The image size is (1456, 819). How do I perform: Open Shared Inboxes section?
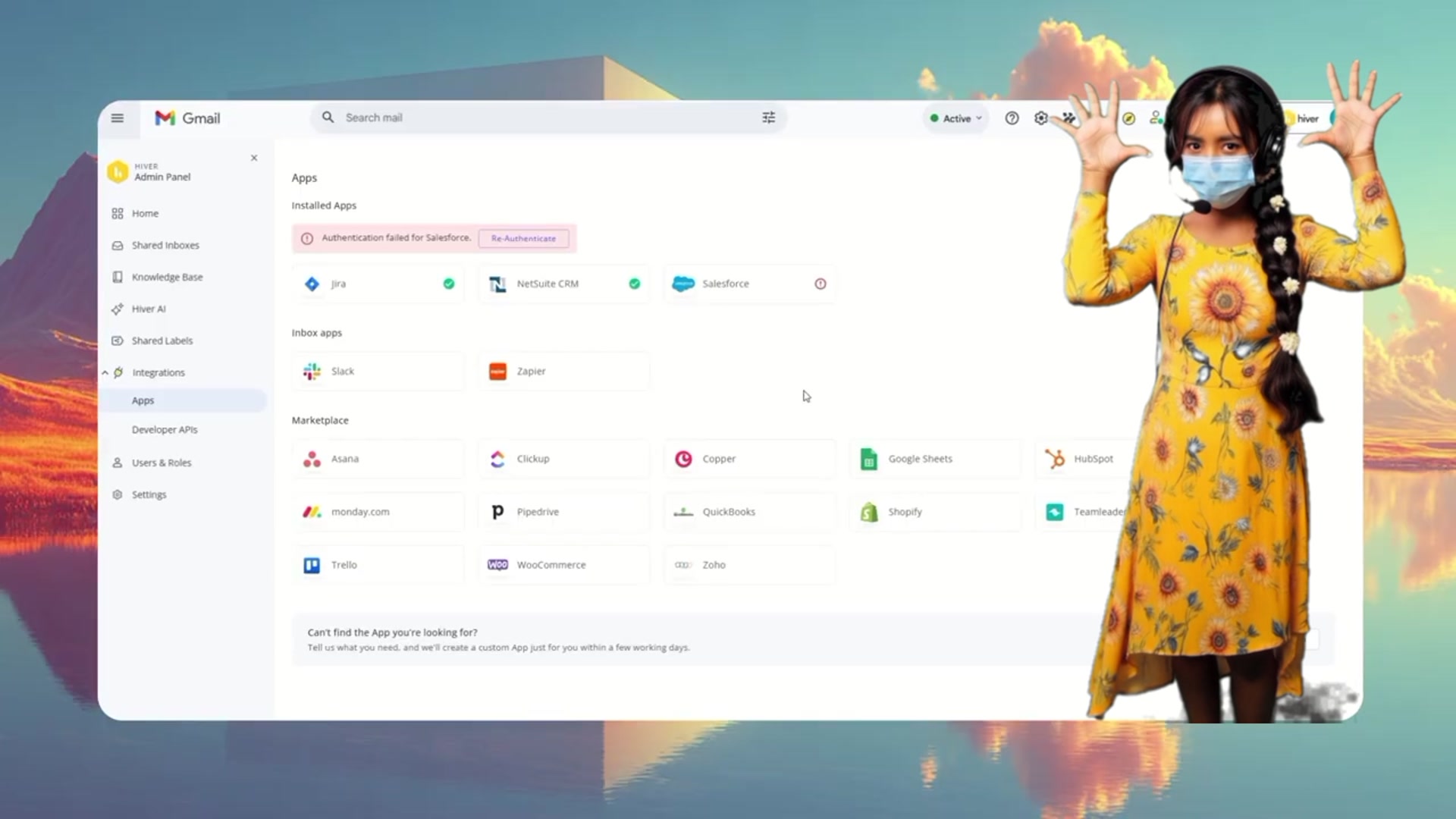pyautogui.click(x=165, y=246)
